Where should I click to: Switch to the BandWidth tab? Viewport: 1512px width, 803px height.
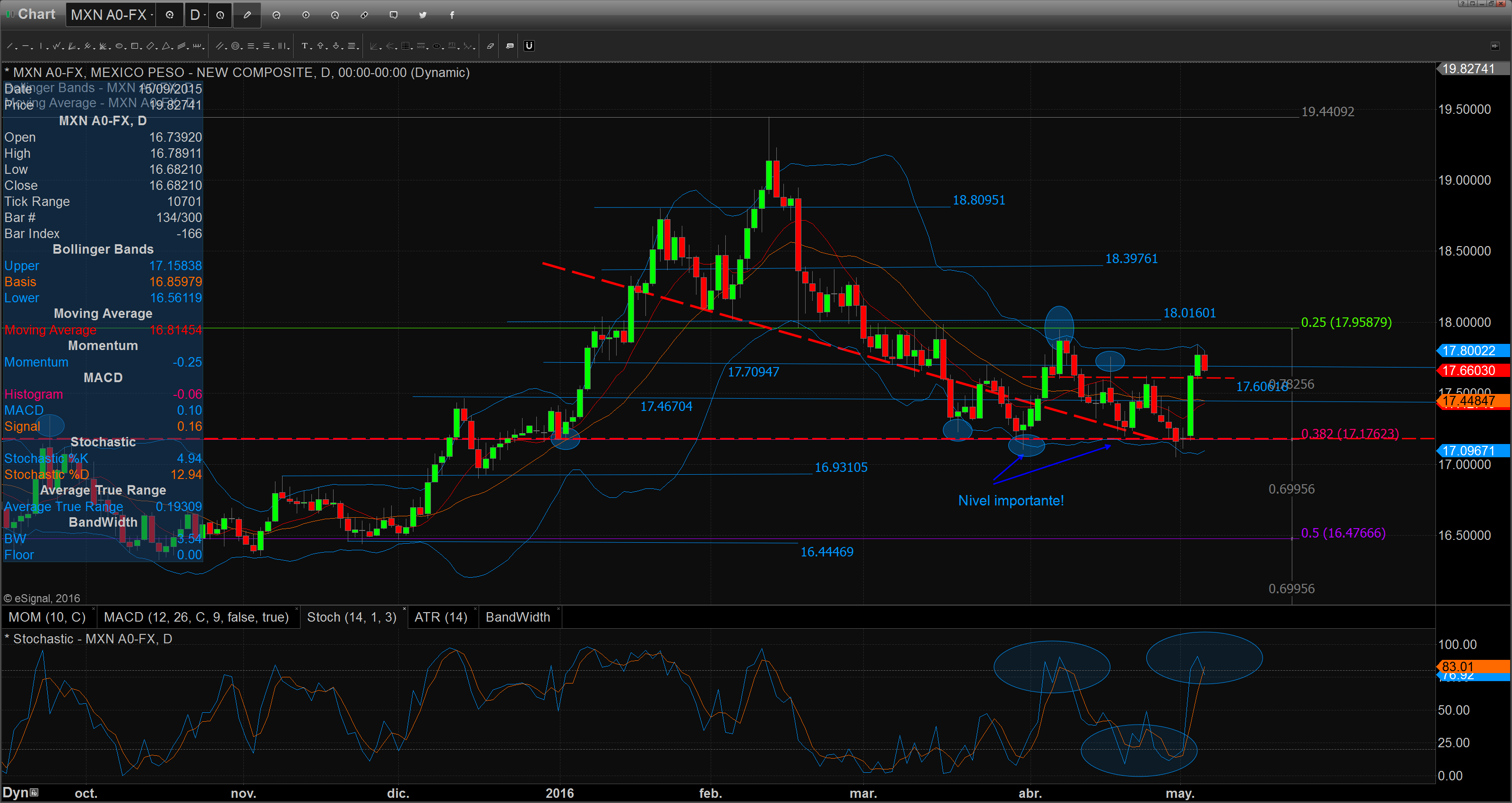tap(518, 617)
